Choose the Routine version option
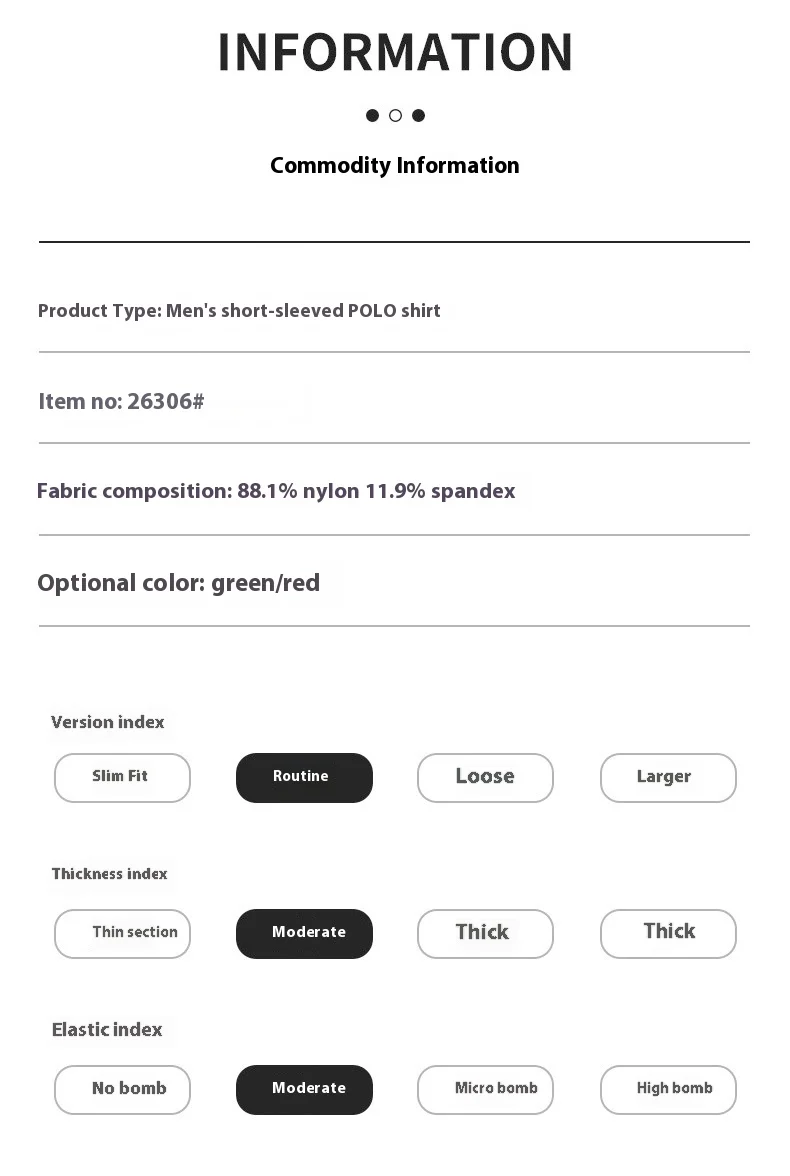 click(x=304, y=777)
